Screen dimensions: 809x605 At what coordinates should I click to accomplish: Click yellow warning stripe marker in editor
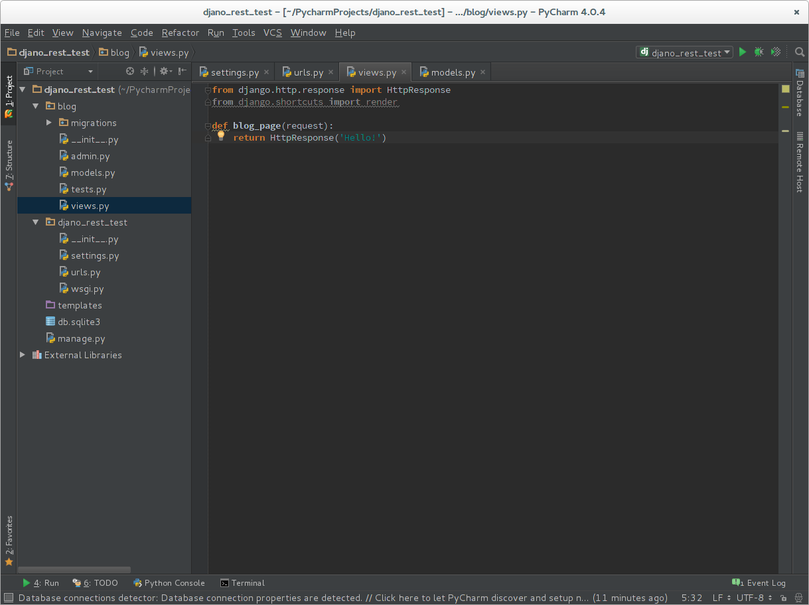785,107
